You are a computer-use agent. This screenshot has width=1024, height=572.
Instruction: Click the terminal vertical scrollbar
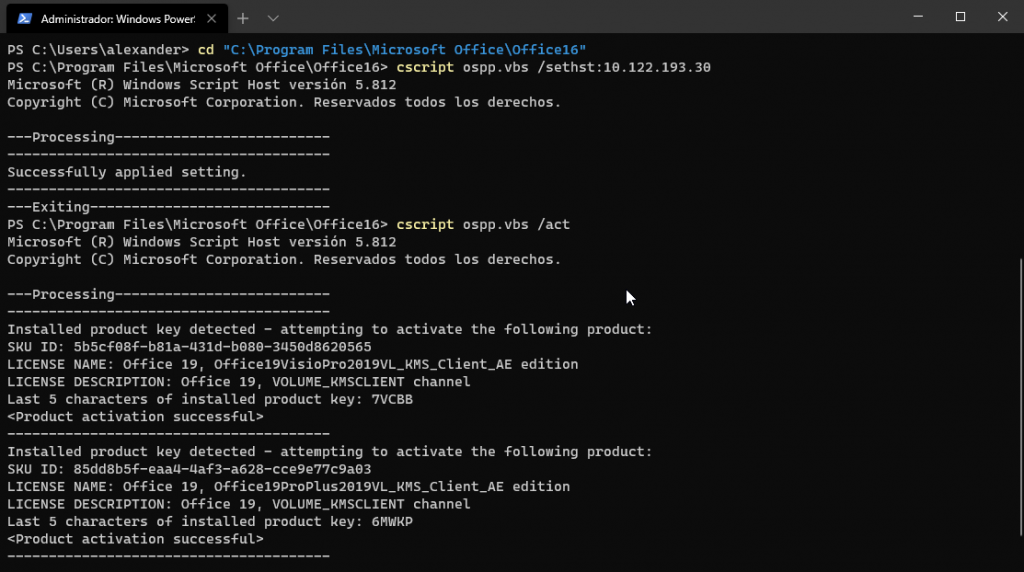click(1019, 397)
